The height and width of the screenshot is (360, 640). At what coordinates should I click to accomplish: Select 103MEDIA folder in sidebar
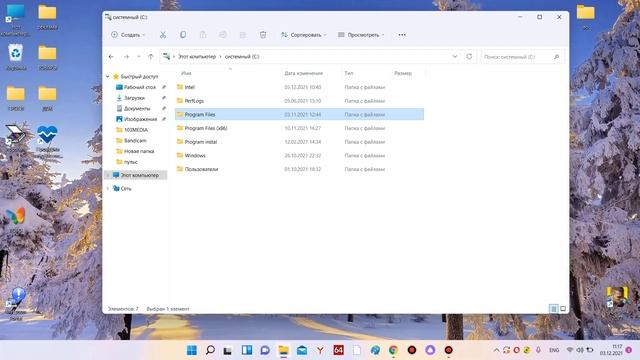(136, 130)
